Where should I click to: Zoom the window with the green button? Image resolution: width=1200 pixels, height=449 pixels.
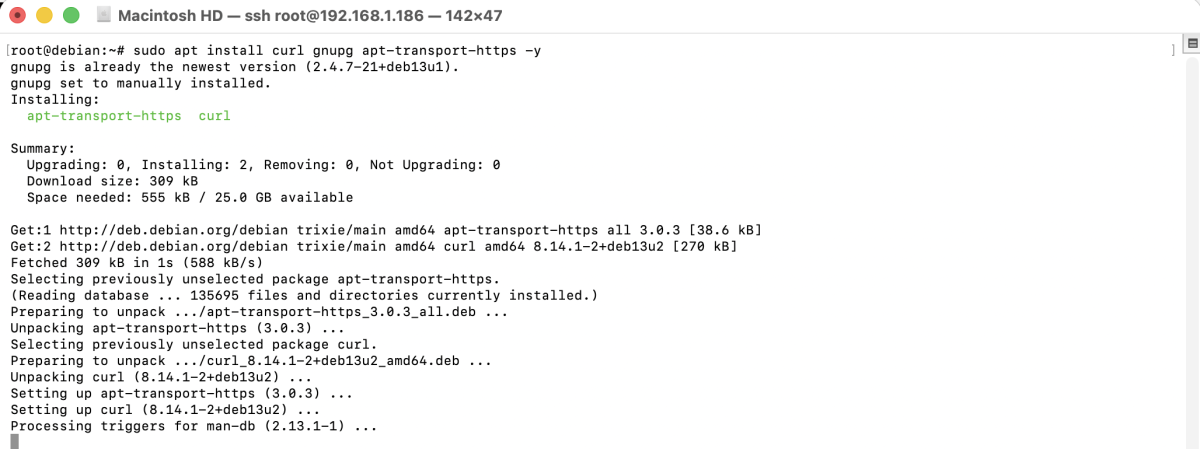pyautogui.click(x=71, y=16)
